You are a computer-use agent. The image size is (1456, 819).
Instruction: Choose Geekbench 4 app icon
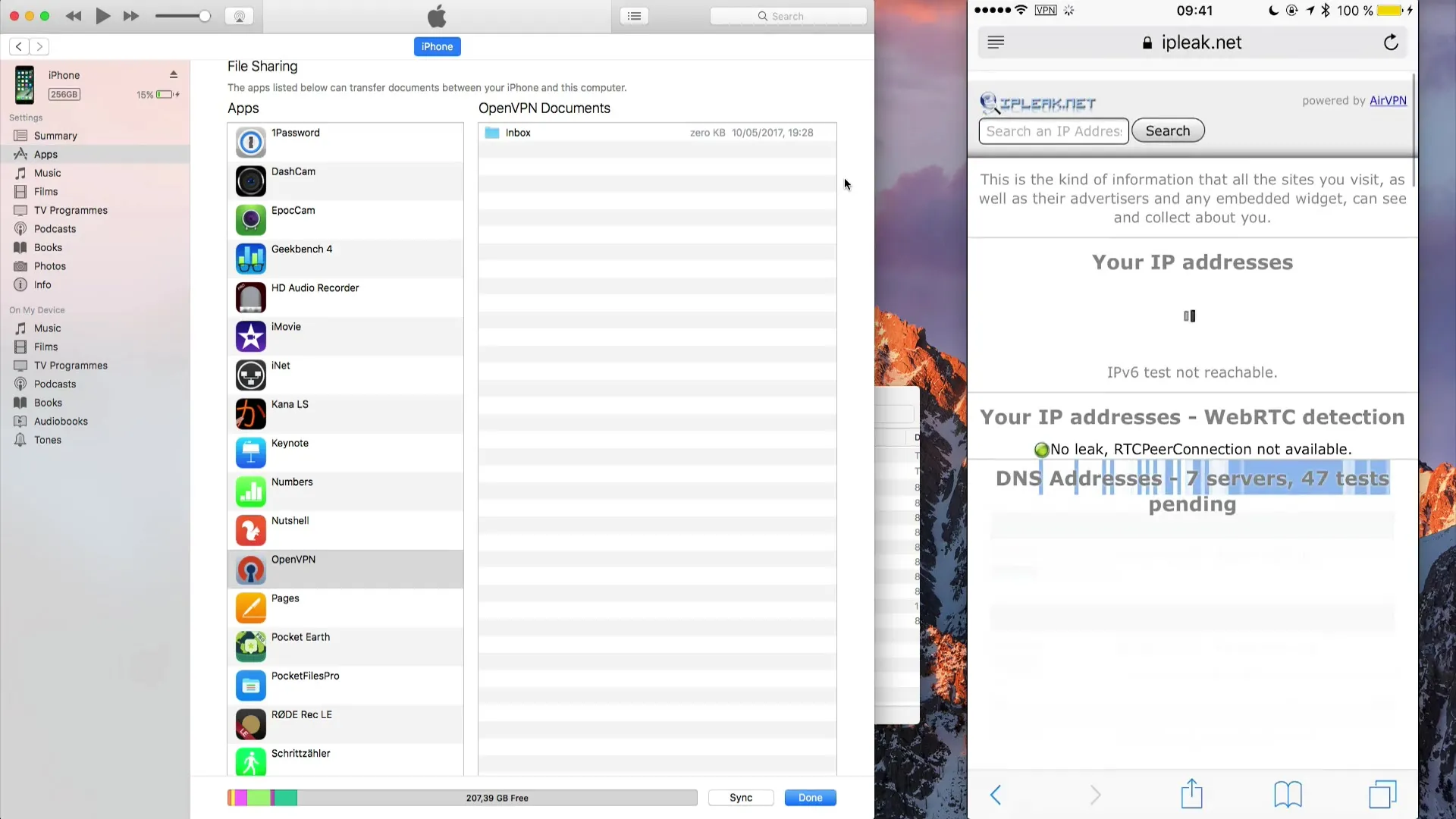point(250,259)
